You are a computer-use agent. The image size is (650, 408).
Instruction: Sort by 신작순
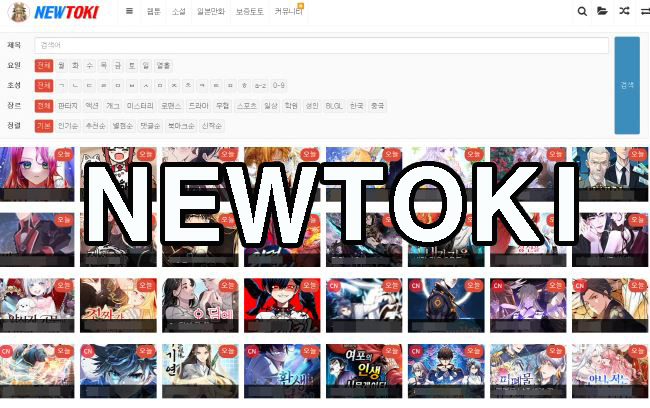coord(211,126)
